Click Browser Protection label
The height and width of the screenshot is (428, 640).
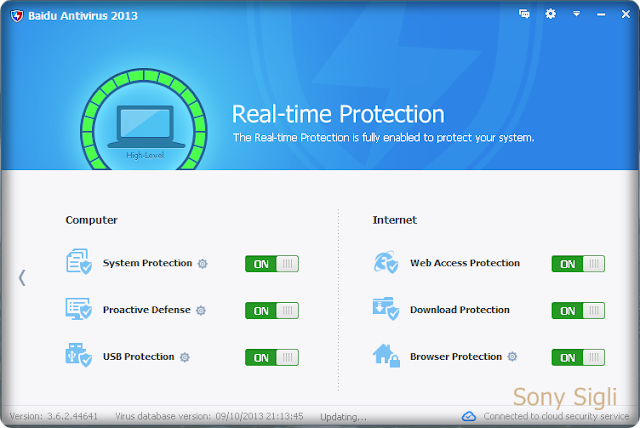[x=456, y=357]
